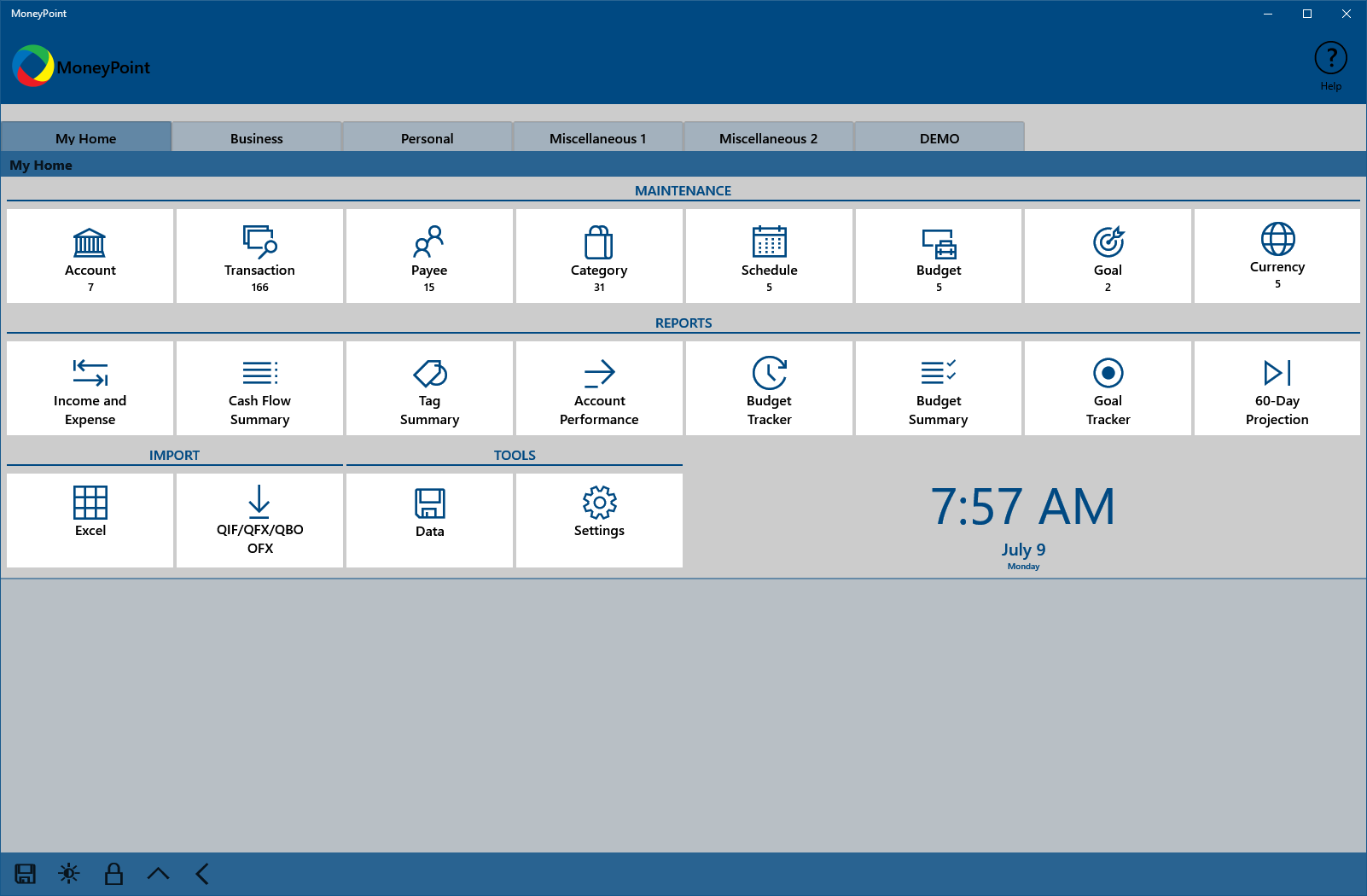This screenshot has height=896, width=1367.
Task: Click the save disk icon in bottom bar
Action: [26, 874]
